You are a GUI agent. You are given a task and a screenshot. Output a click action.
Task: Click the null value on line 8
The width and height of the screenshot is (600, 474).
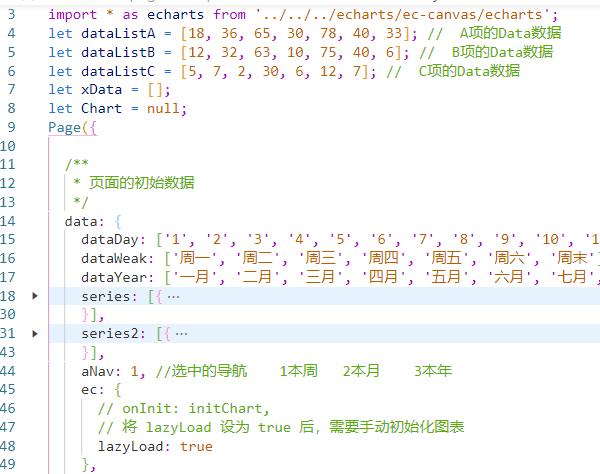pos(163,109)
